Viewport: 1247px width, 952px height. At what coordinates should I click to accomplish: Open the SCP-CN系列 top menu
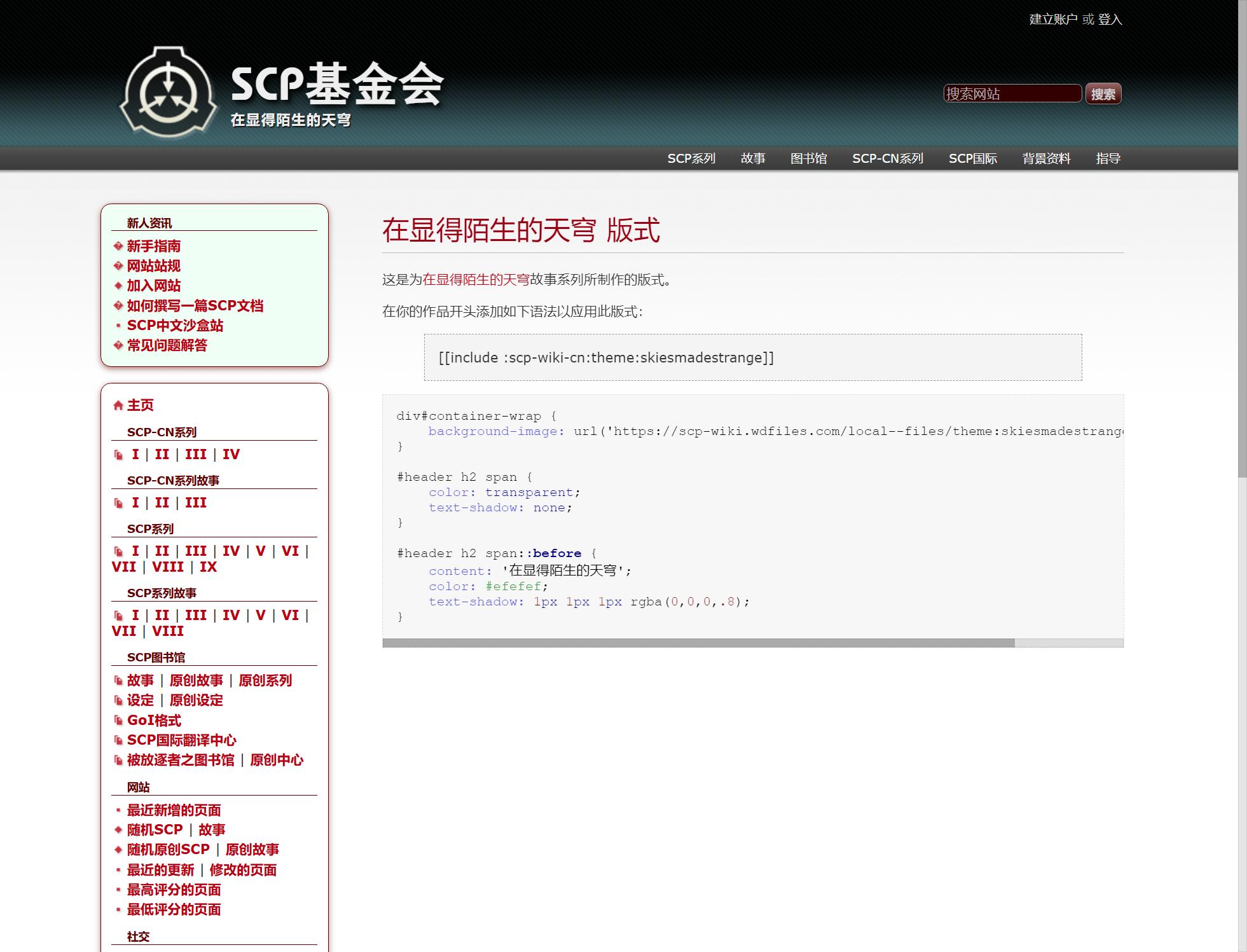point(887,158)
